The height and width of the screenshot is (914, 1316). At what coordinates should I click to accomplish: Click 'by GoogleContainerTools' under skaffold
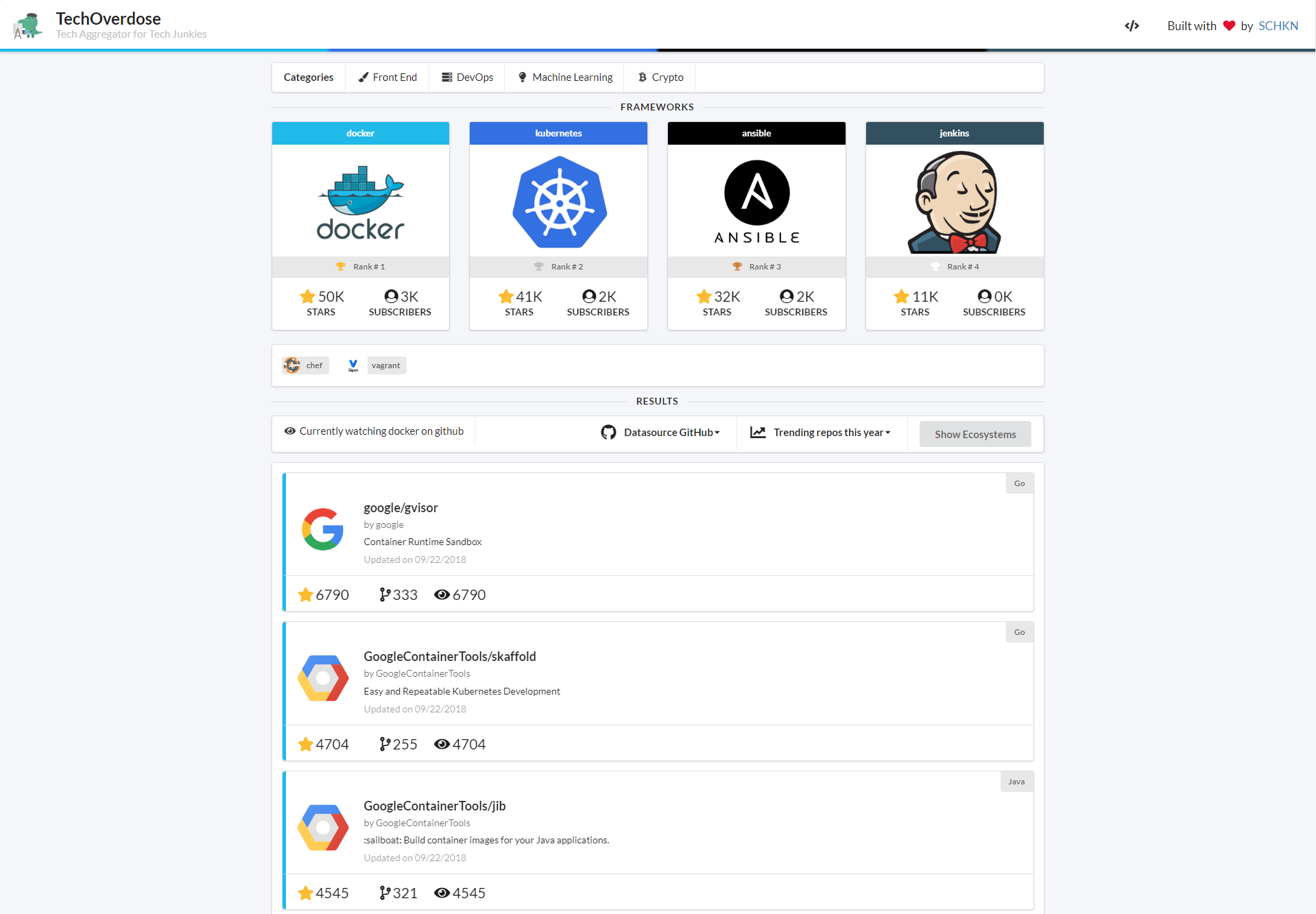[417, 674]
